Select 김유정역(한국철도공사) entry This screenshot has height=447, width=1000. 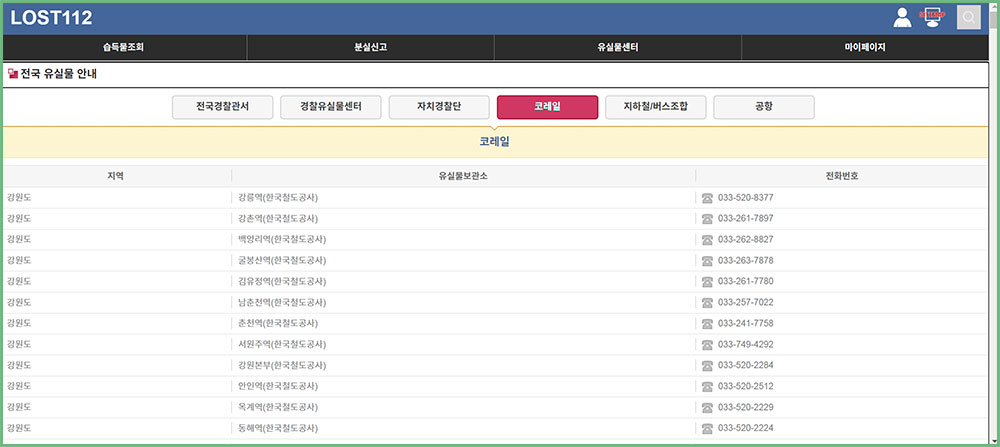point(282,281)
